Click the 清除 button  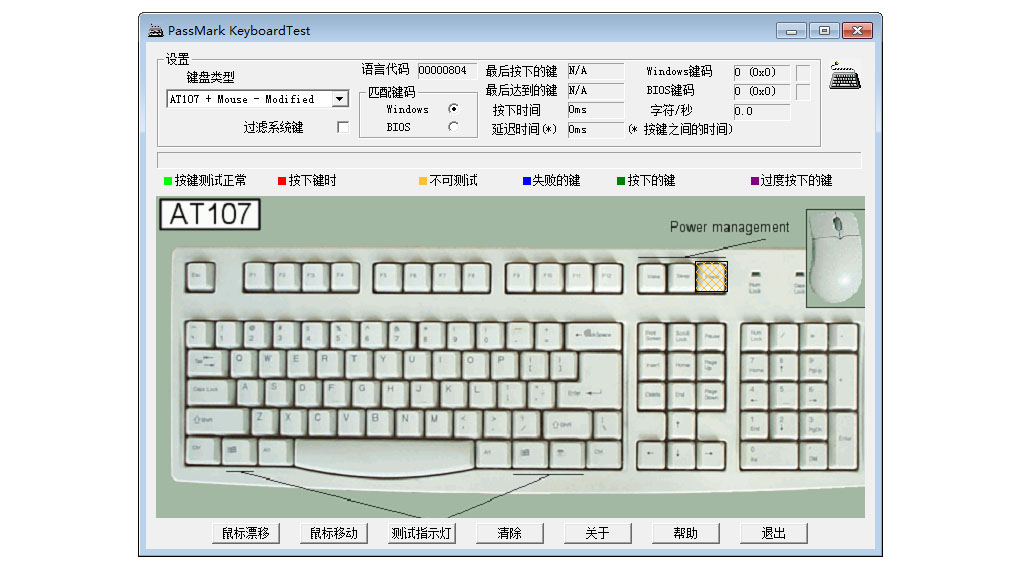[509, 533]
